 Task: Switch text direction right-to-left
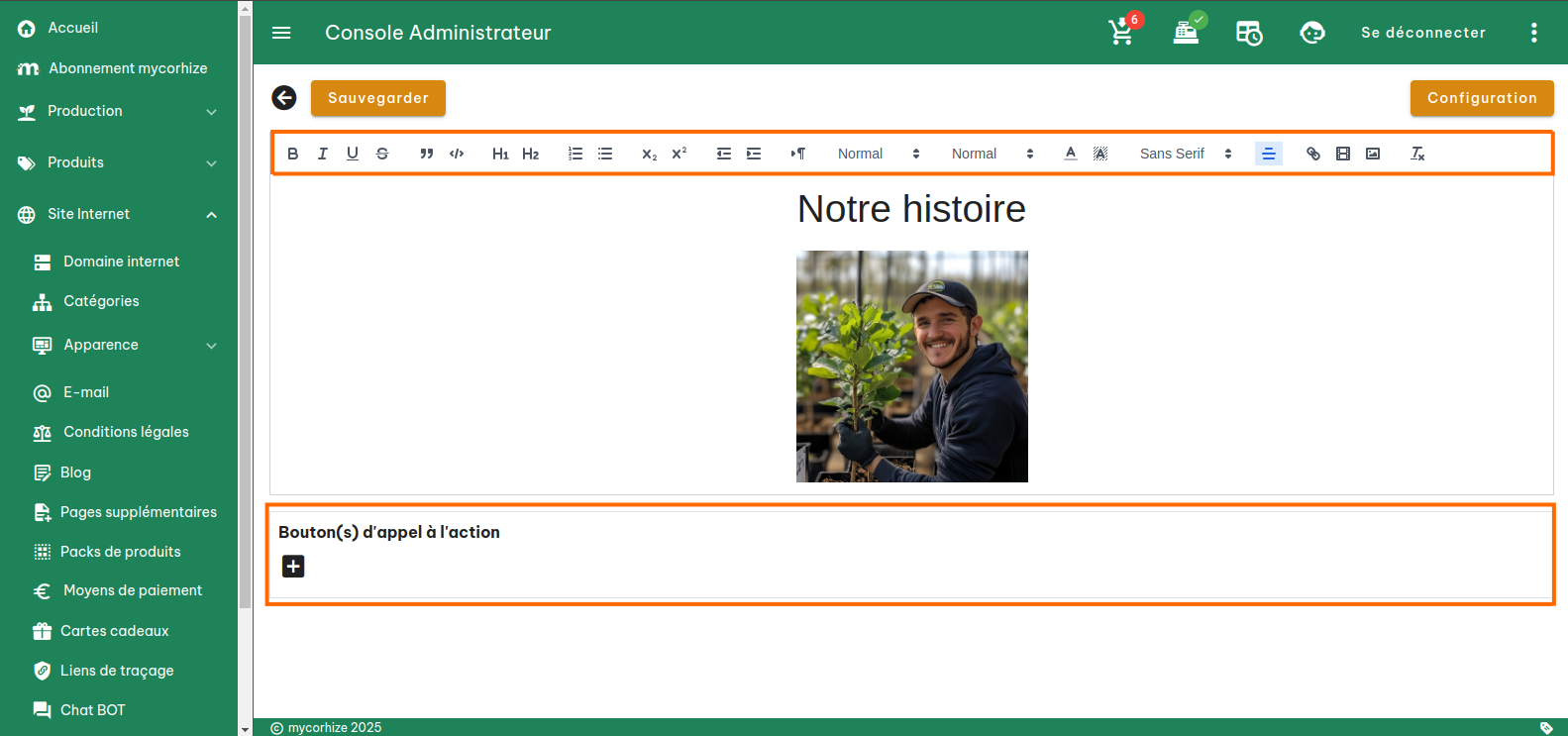798,154
